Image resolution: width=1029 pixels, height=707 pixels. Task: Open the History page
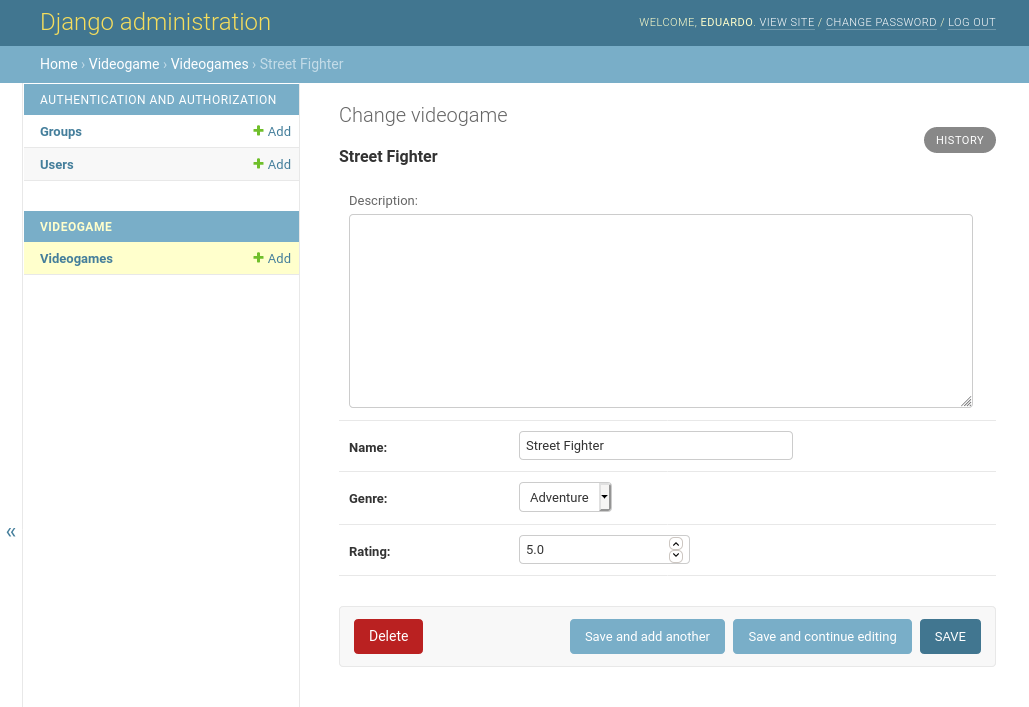click(x=959, y=140)
